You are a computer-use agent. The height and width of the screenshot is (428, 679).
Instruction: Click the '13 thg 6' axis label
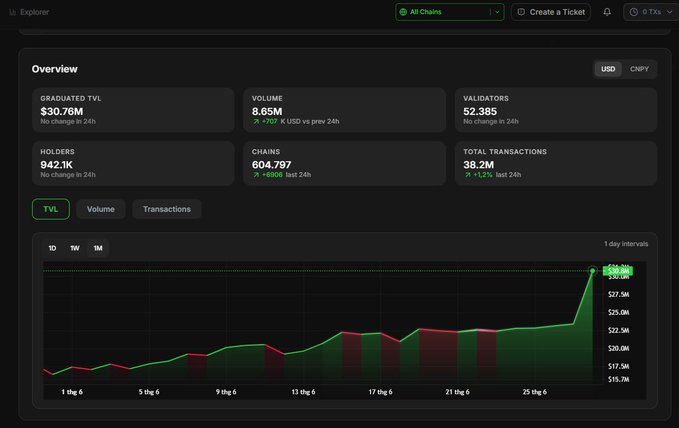click(303, 392)
